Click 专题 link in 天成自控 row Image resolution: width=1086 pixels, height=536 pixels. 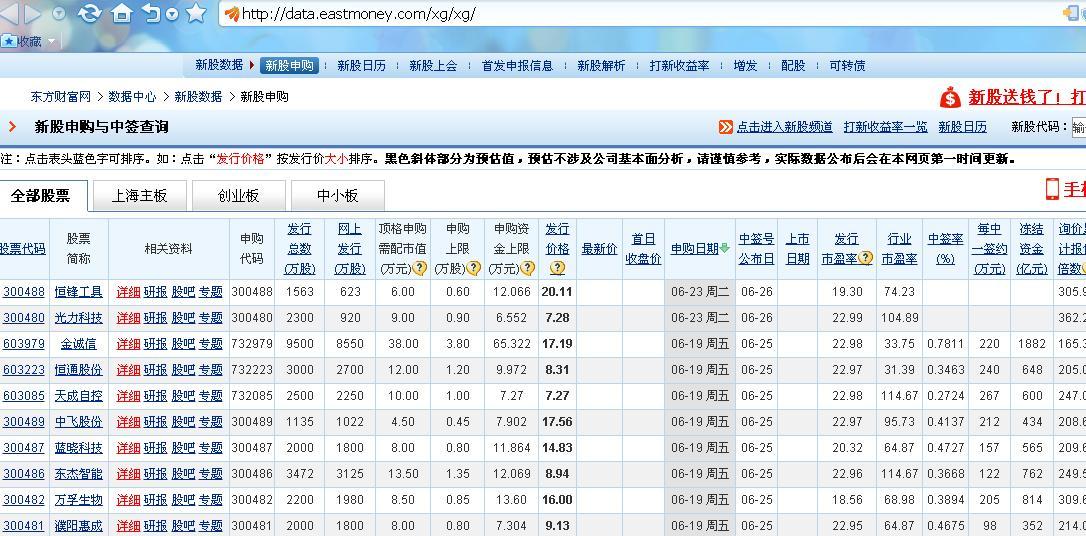[211, 396]
